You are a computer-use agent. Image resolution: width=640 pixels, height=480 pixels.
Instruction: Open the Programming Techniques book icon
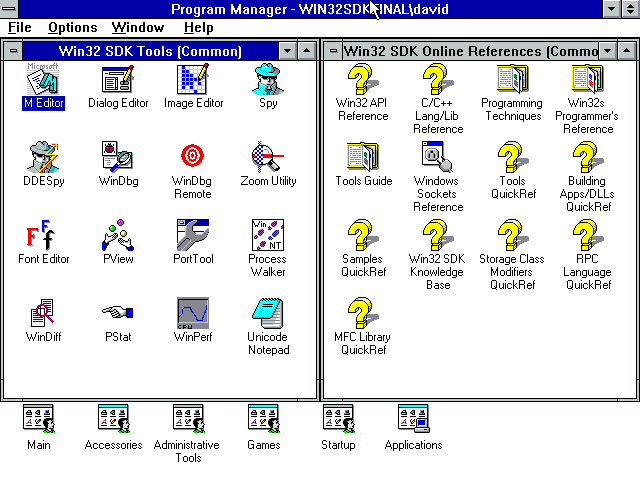pyautogui.click(x=513, y=79)
